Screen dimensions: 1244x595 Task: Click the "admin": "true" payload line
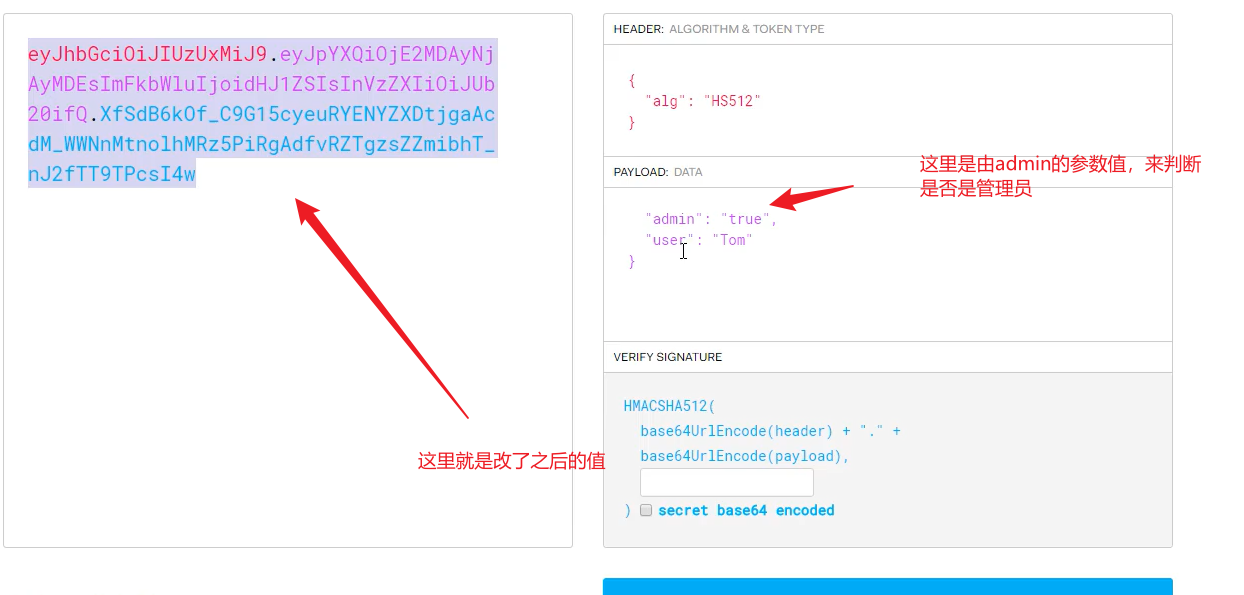tap(711, 219)
